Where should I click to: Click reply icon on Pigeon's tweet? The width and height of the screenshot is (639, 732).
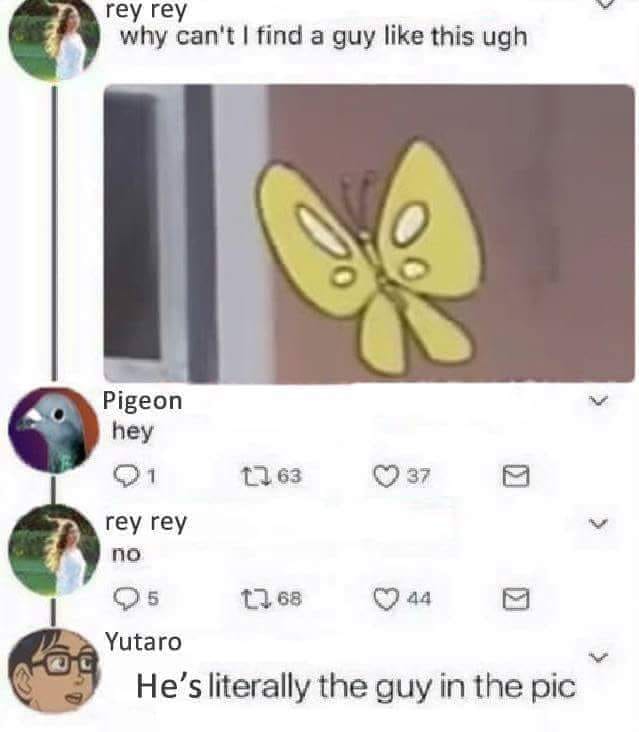[126, 477]
